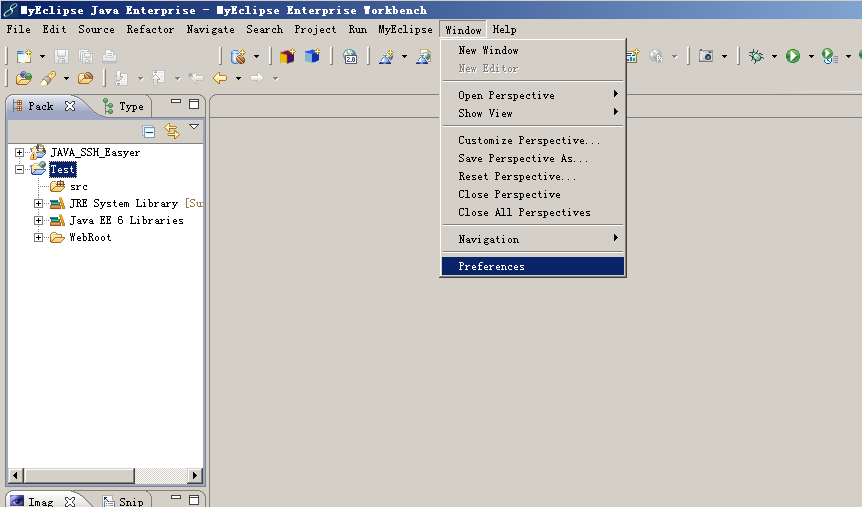Click the New file wizard icon
This screenshot has width=862, height=507.
(24, 56)
